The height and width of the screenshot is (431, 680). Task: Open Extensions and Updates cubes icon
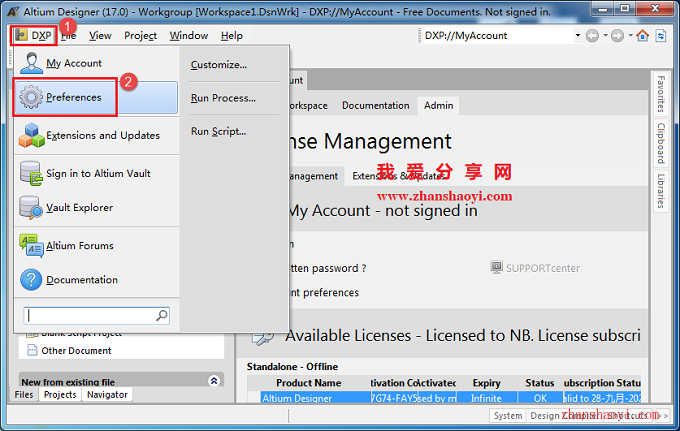click(x=31, y=135)
